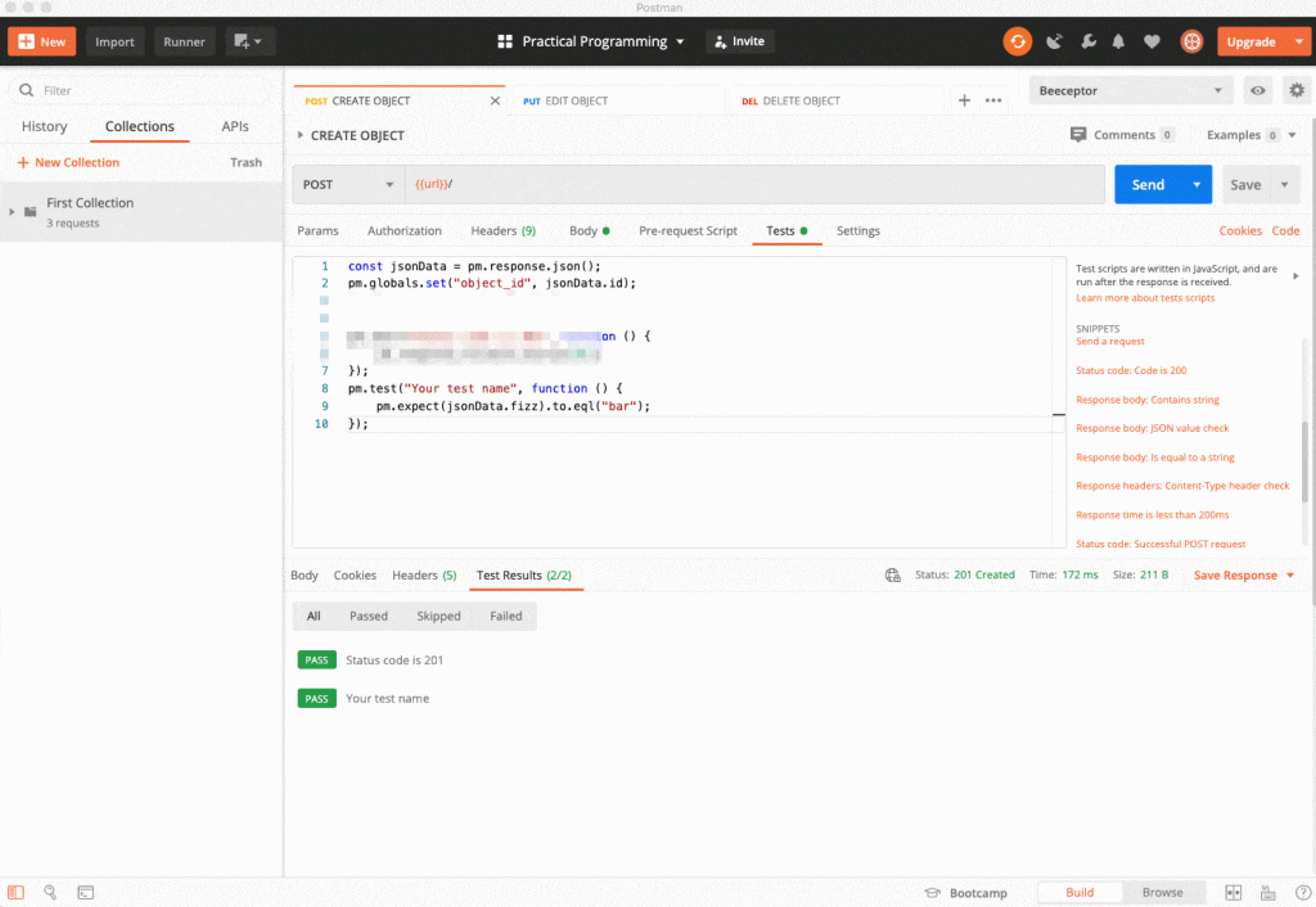Open manage environments gear icon
The height and width of the screenshot is (907, 1316).
click(1297, 90)
